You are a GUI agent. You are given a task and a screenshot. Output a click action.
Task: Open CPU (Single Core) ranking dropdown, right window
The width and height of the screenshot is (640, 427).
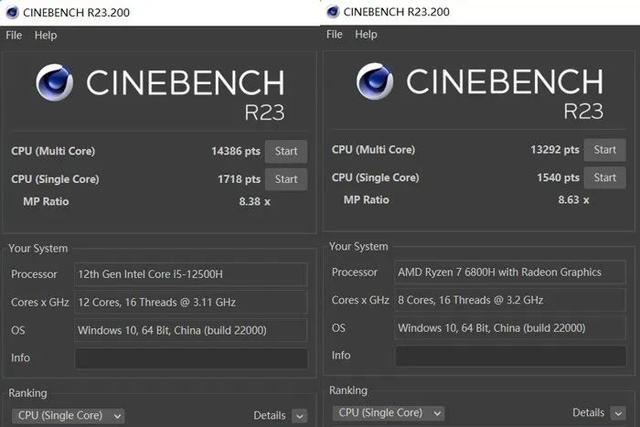tap(388, 413)
